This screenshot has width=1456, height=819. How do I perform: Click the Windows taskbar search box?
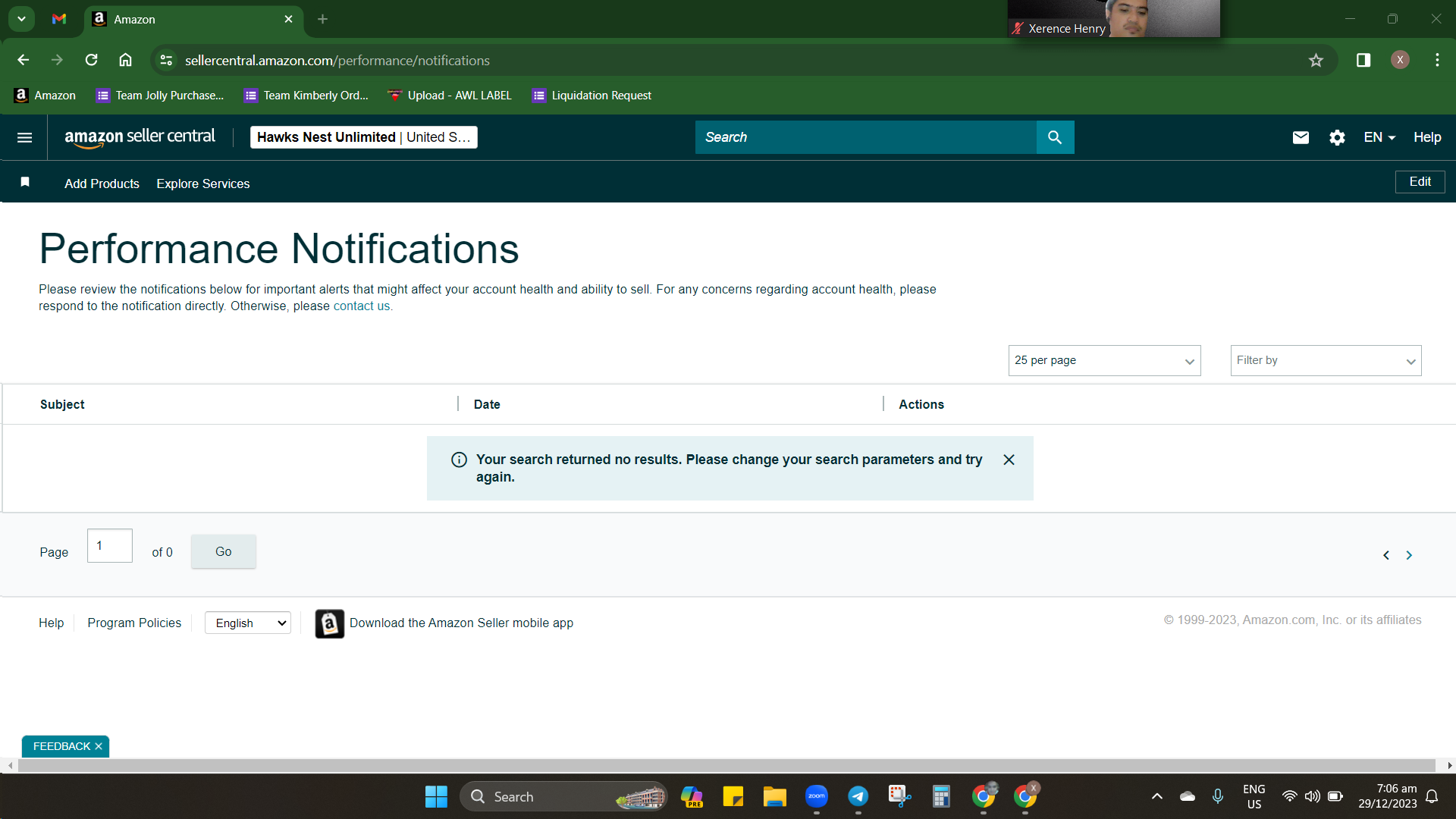pos(563,797)
